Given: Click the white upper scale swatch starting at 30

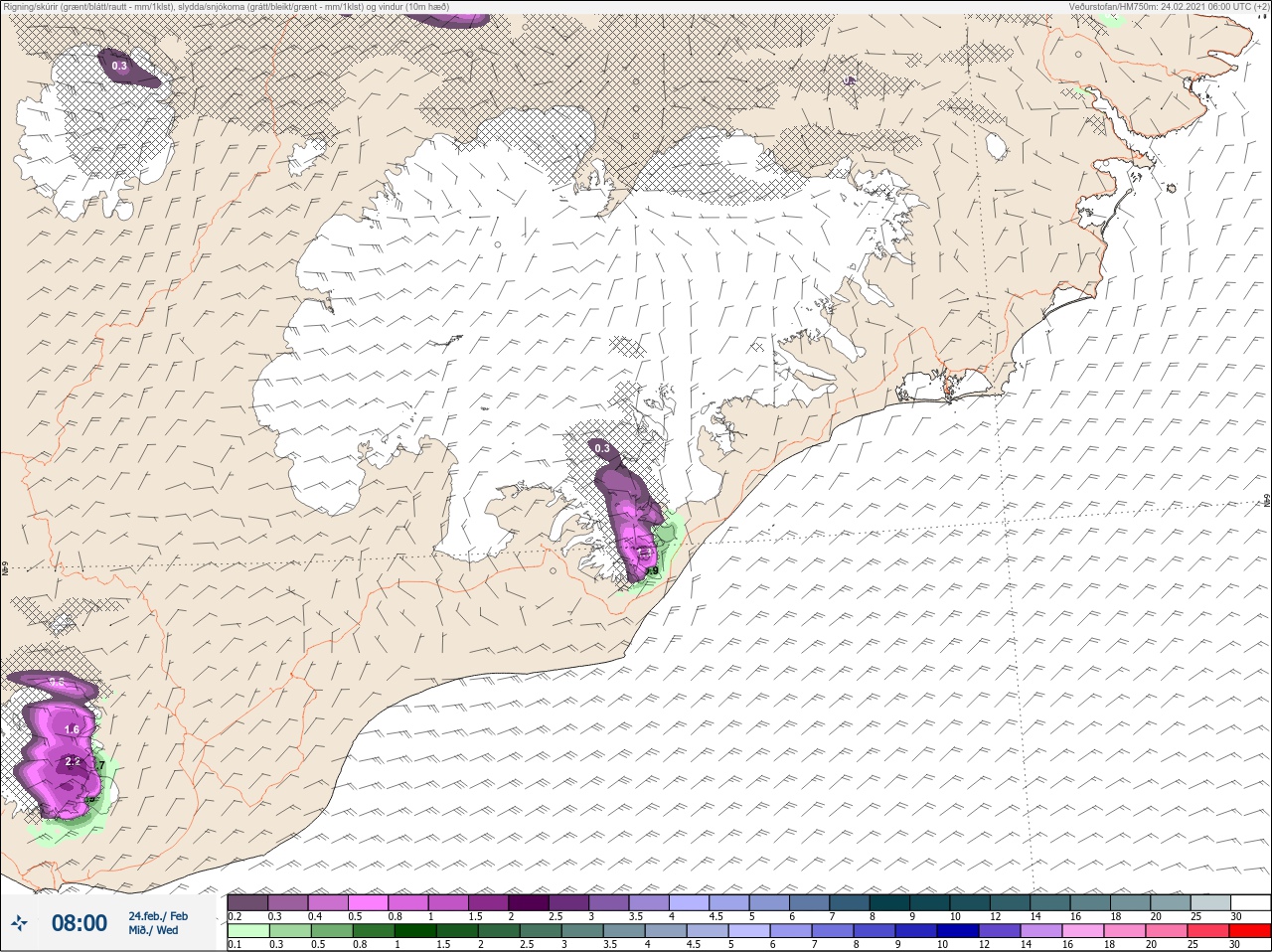Looking at the screenshot, I should coord(1251,902).
